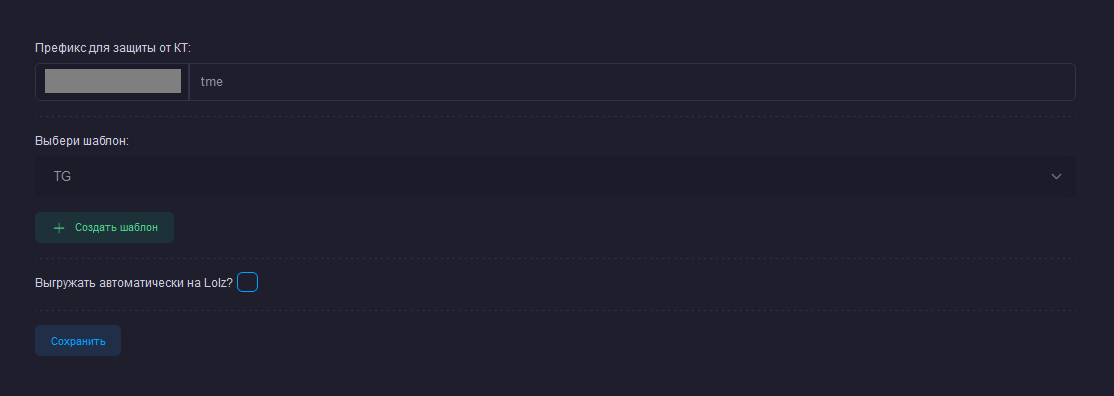Open the Выбери шаблон dropdown
This screenshot has width=1114, height=396.
tap(555, 176)
